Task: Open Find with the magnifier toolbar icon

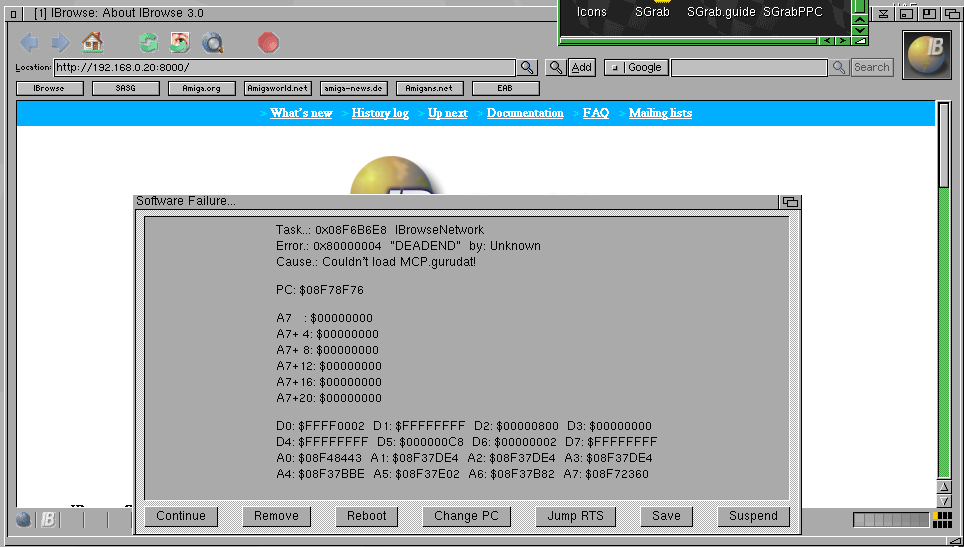Action: click(x=213, y=43)
